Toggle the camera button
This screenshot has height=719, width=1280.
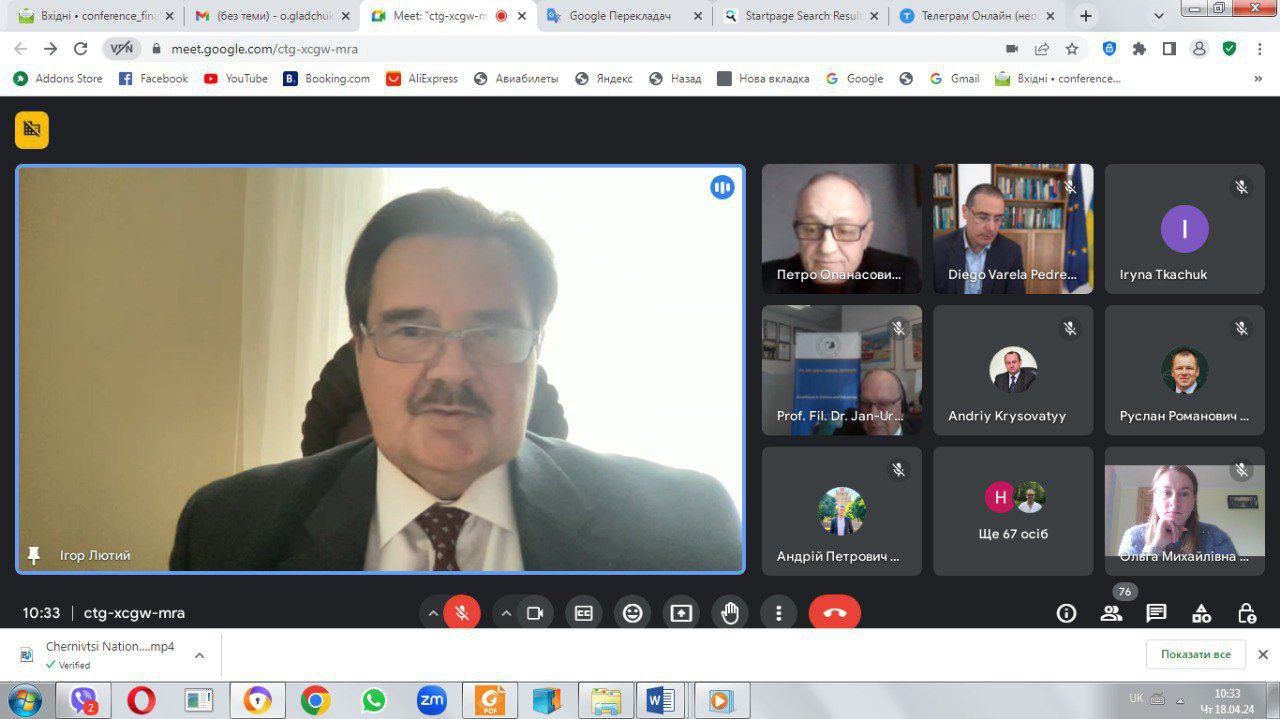[535, 613]
